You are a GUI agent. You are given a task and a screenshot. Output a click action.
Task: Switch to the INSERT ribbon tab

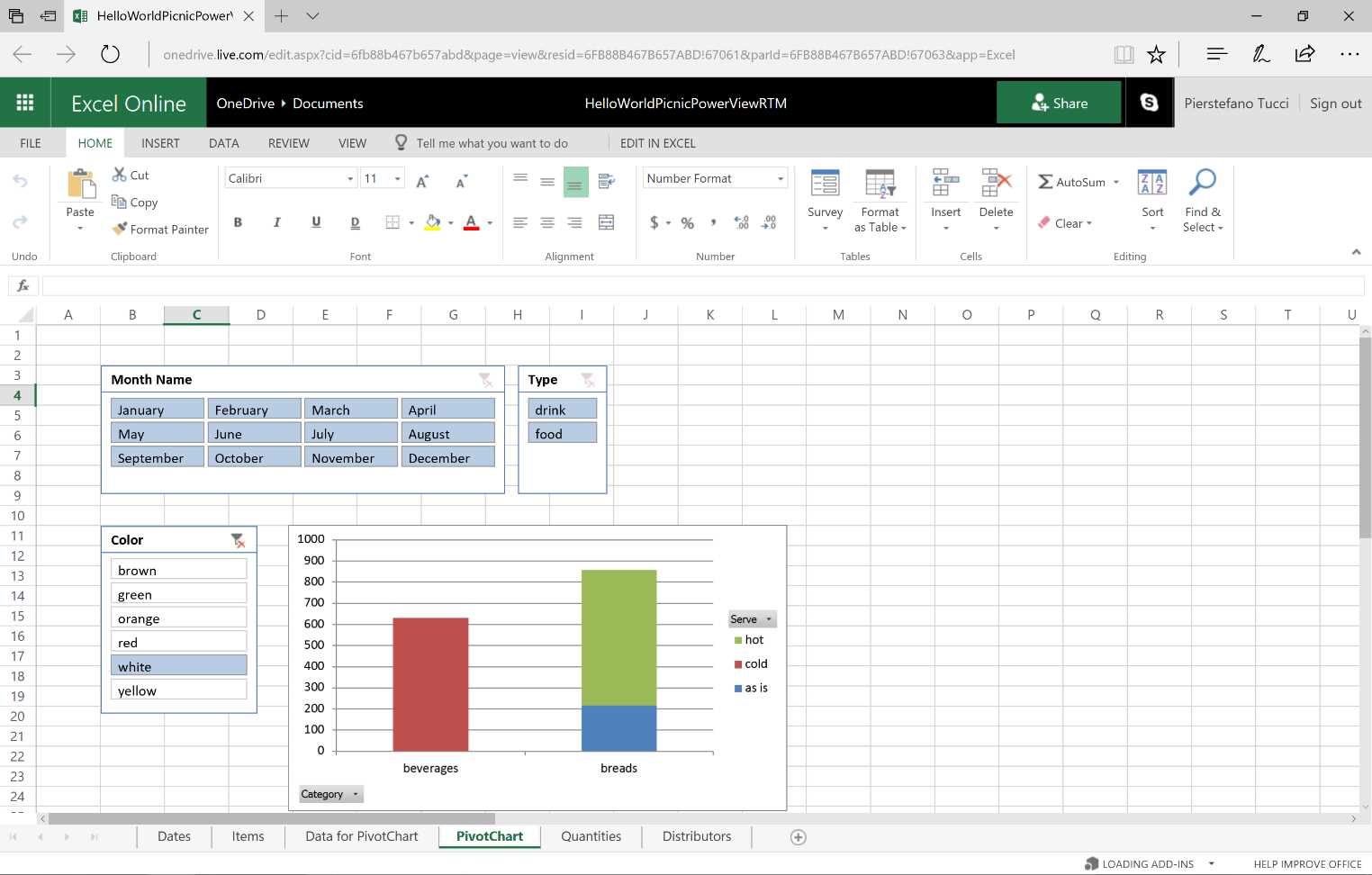(160, 142)
